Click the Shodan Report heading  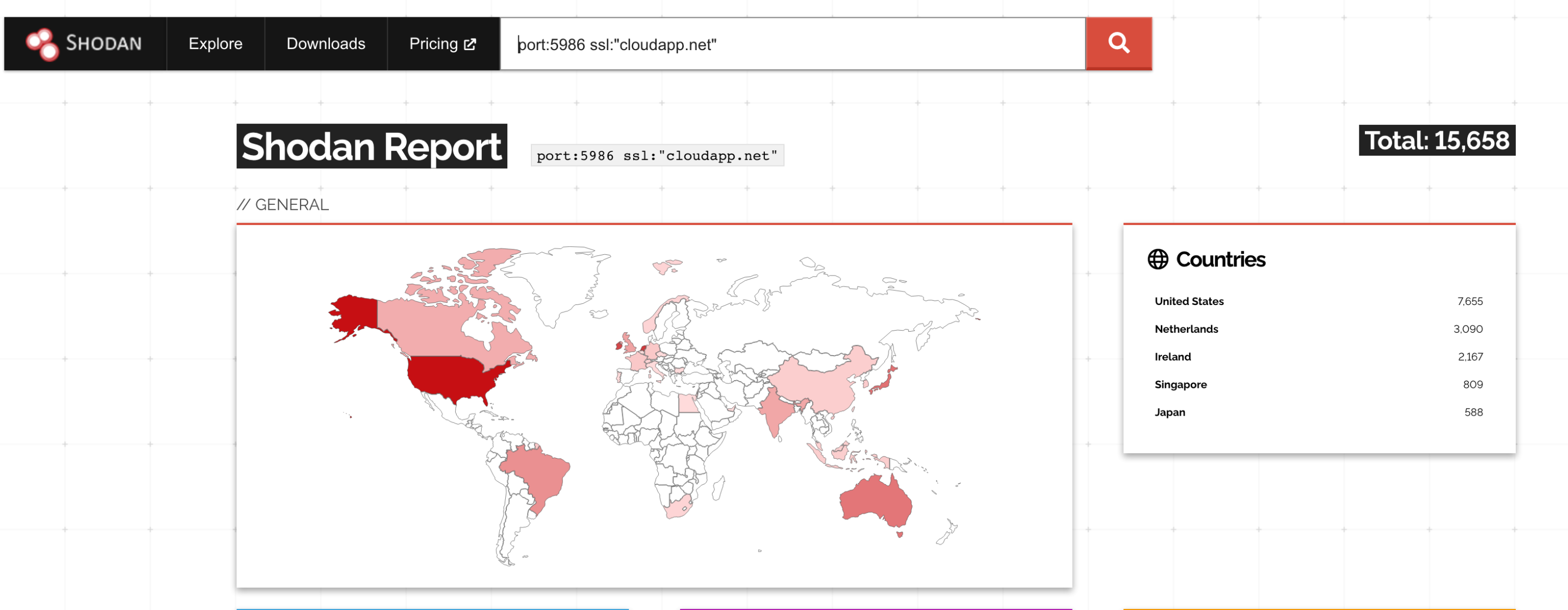pyautogui.click(x=371, y=147)
